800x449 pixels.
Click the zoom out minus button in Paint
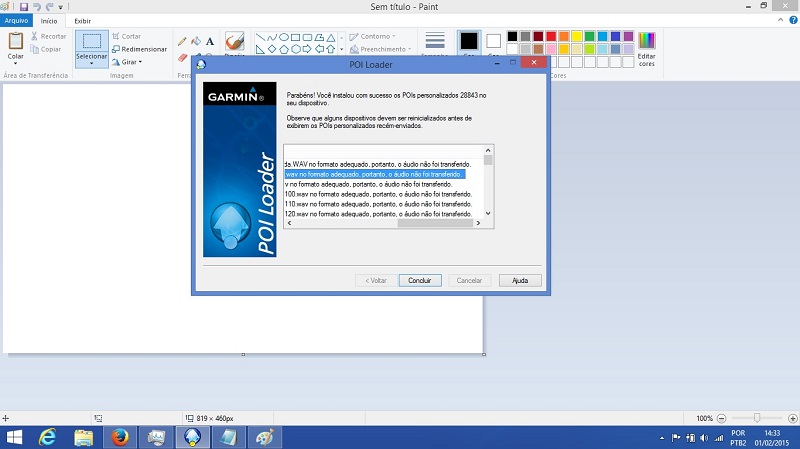pos(721,418)
